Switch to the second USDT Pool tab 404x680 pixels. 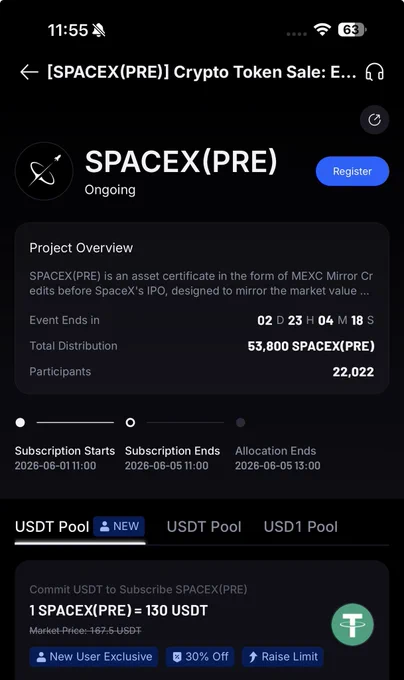204,526
